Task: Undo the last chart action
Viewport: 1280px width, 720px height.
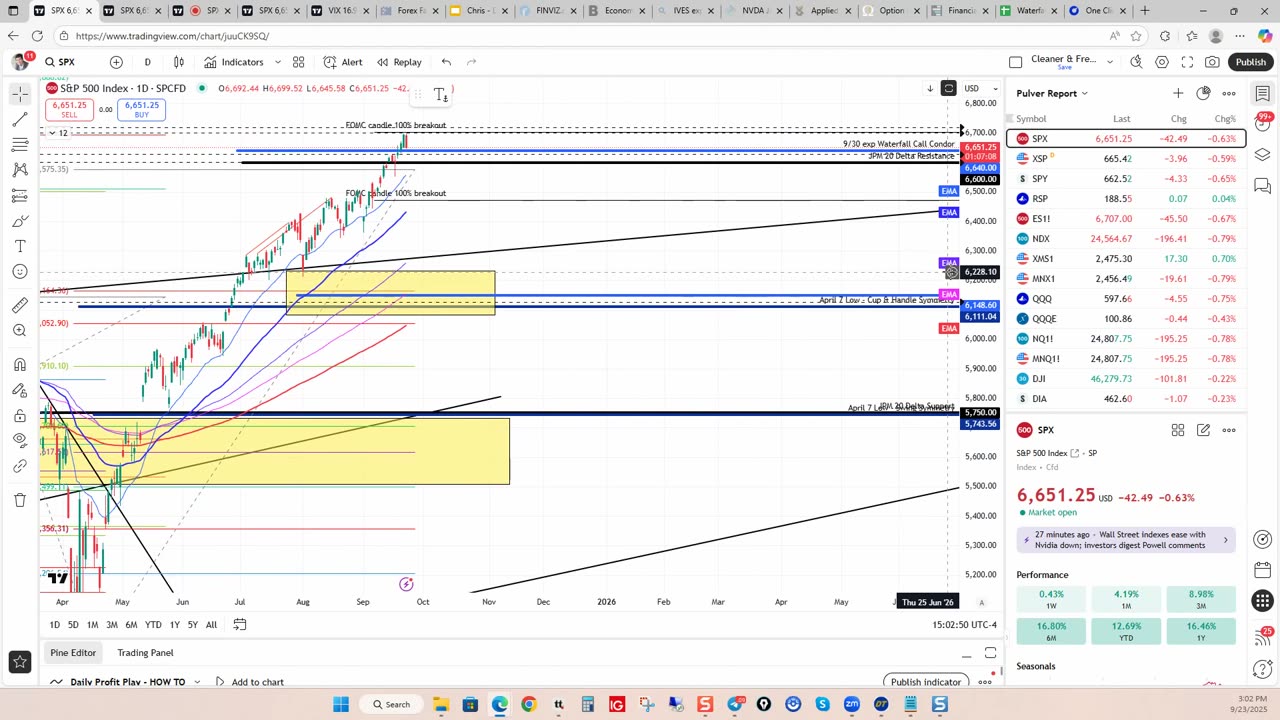Action: point(446,62)
